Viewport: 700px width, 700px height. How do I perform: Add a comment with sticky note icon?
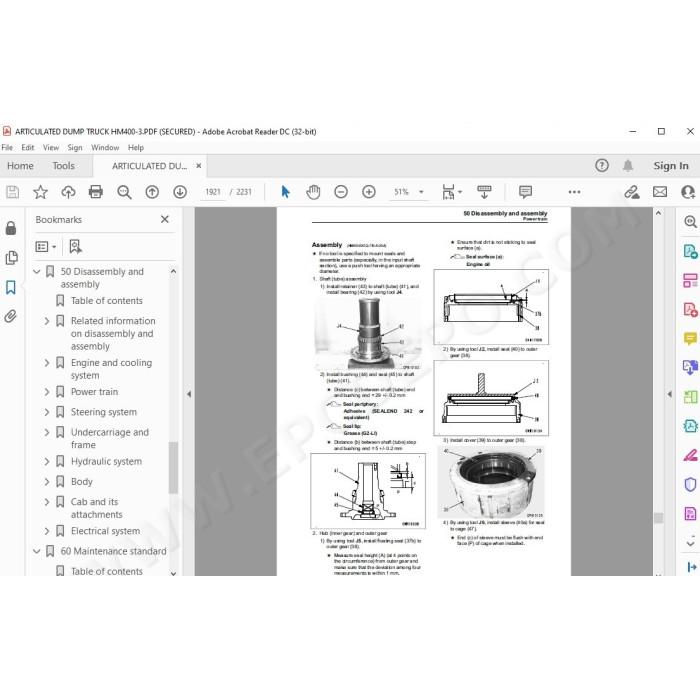click(x=525, y=192)
